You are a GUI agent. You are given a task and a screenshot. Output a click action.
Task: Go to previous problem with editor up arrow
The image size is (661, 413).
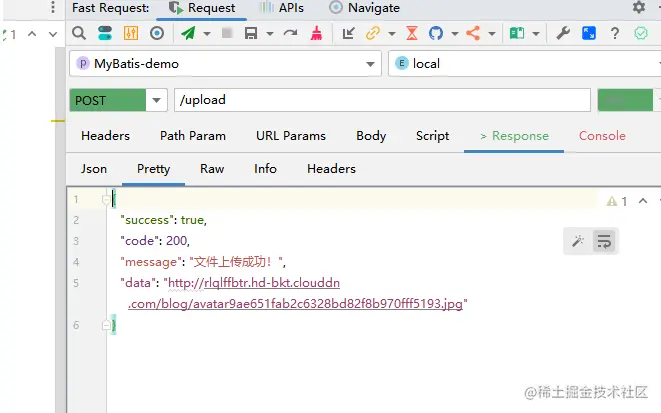pyautogui.click(x=643, y=201)
